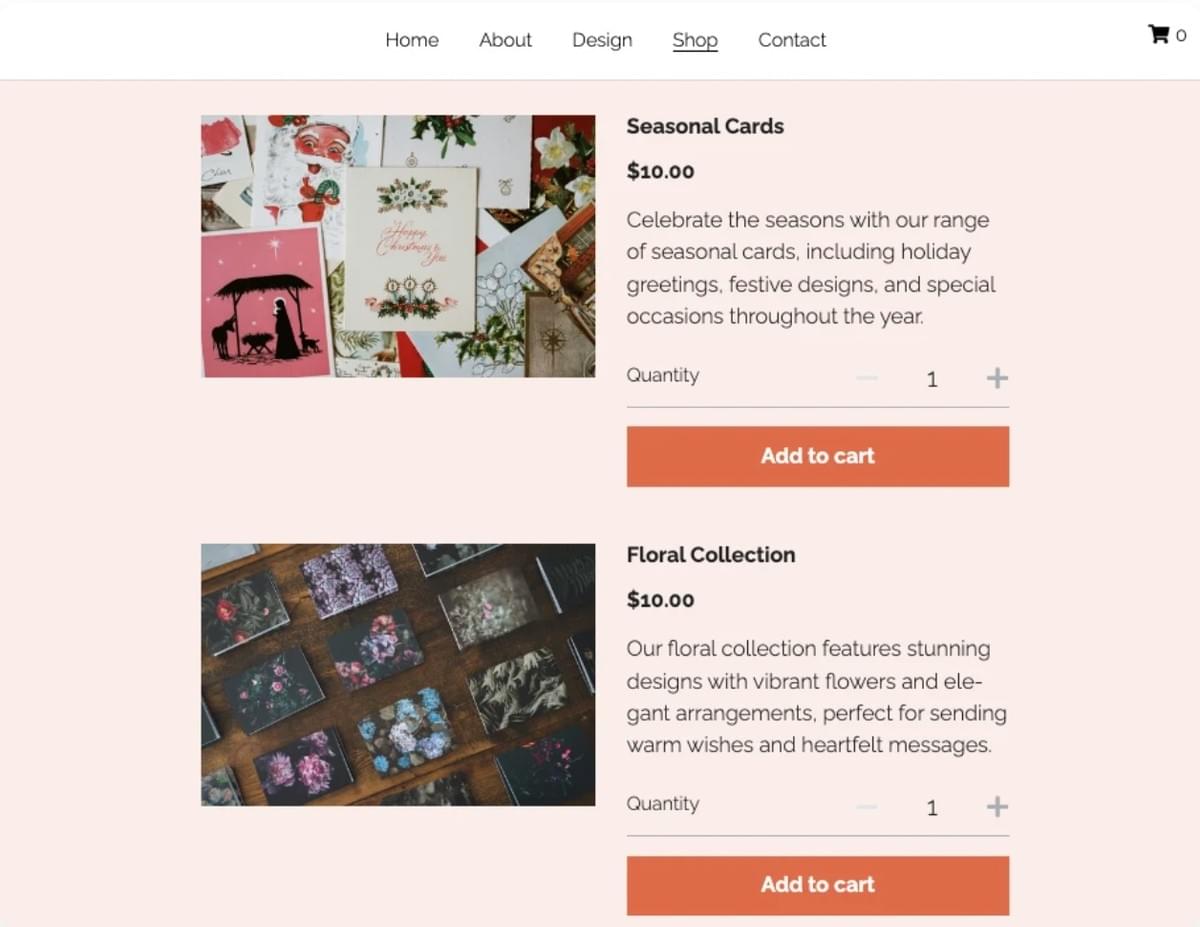
Task: Add Seasonal Cards to cart
Action: pos(817,456)
